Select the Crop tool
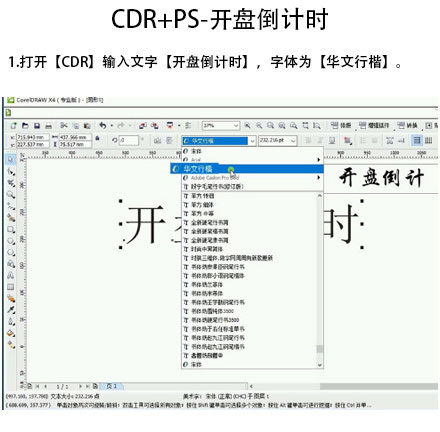440x432 pixels. tap(11, 183)
